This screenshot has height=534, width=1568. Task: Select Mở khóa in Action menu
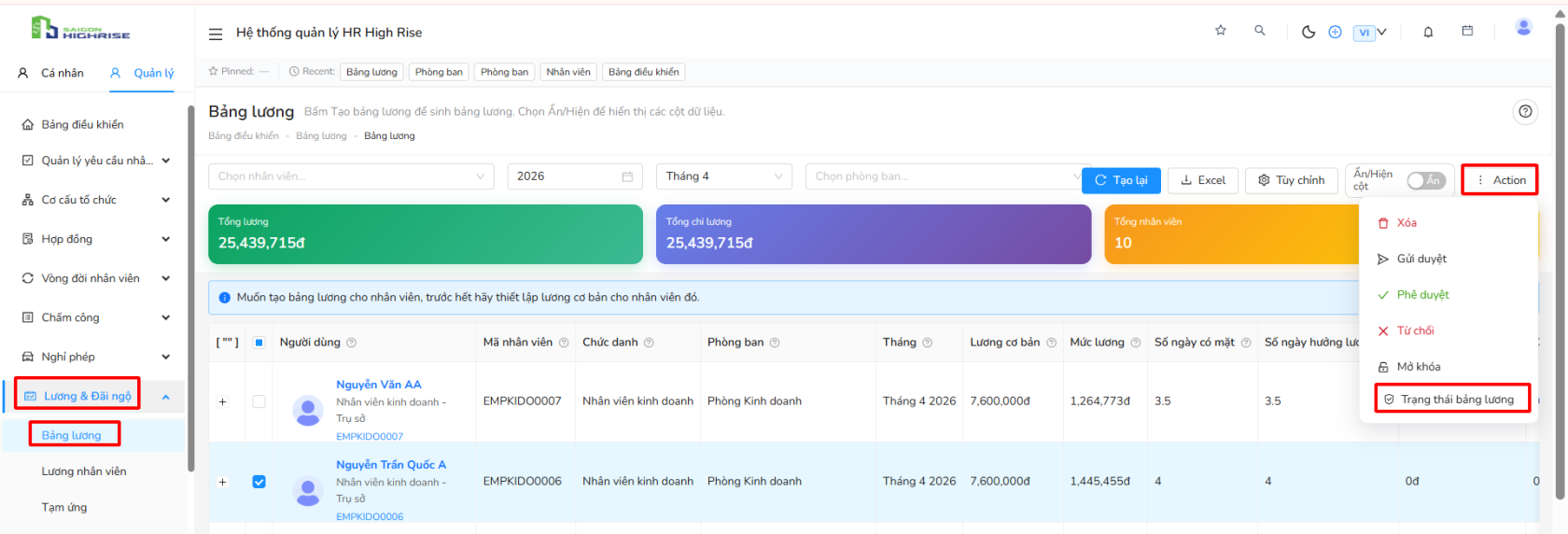tap(1448, 367)
